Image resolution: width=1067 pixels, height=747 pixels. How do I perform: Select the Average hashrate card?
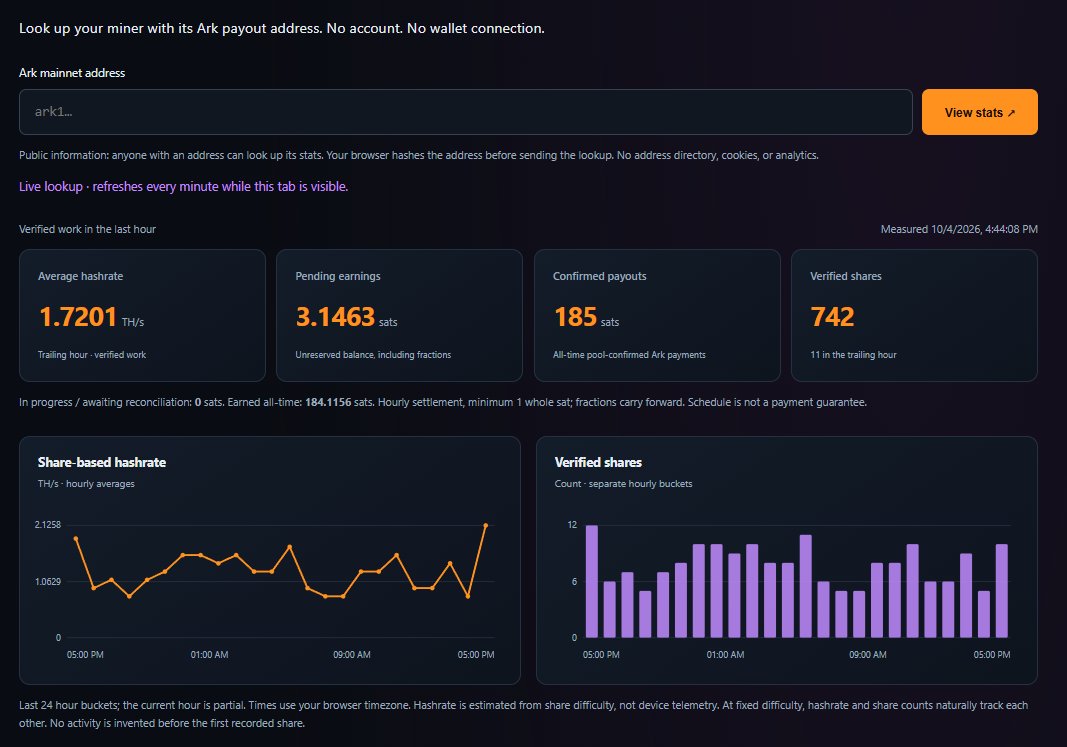click(142, 315)
